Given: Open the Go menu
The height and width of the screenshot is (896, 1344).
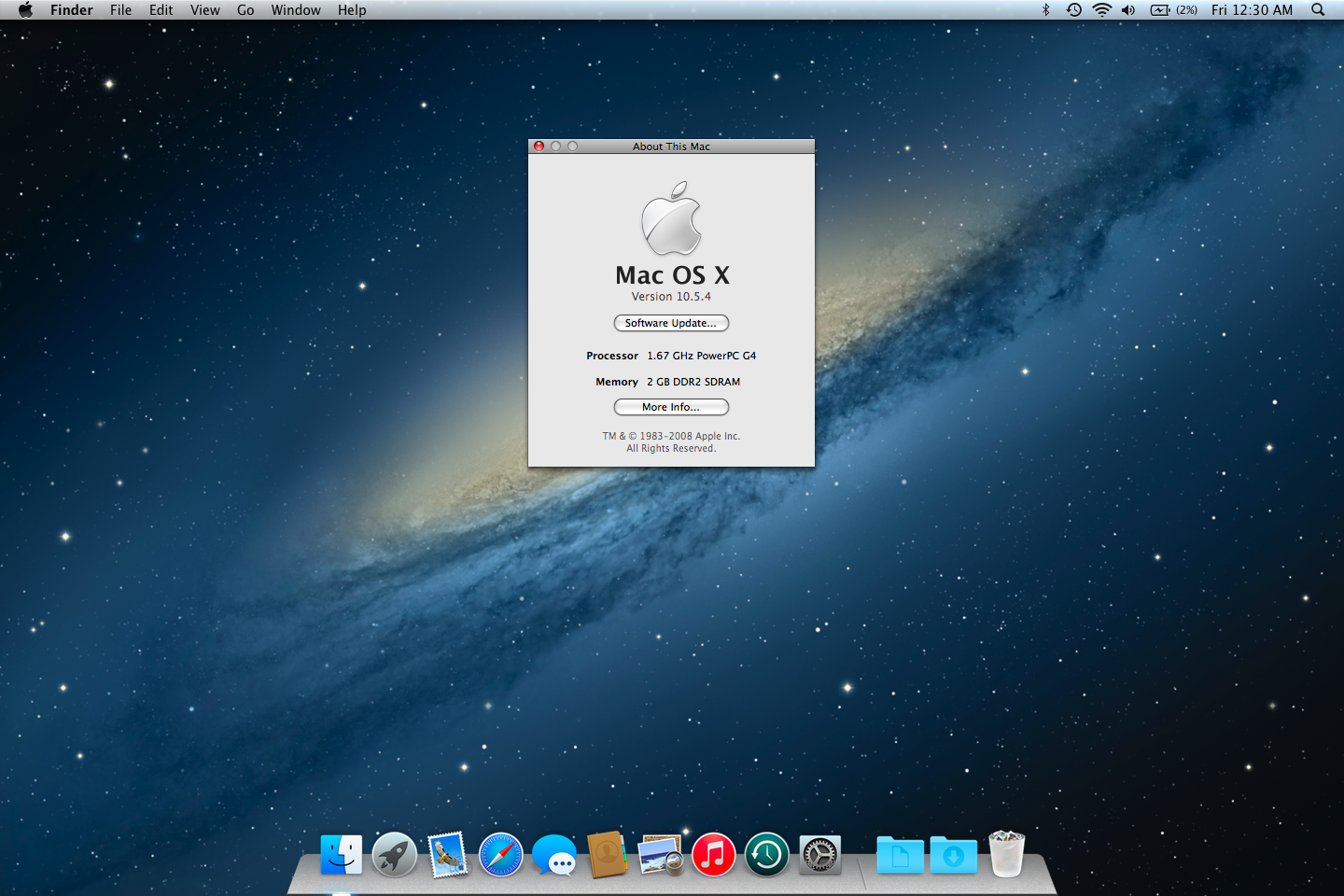Looking at the screenshot, I should (245, 10).
